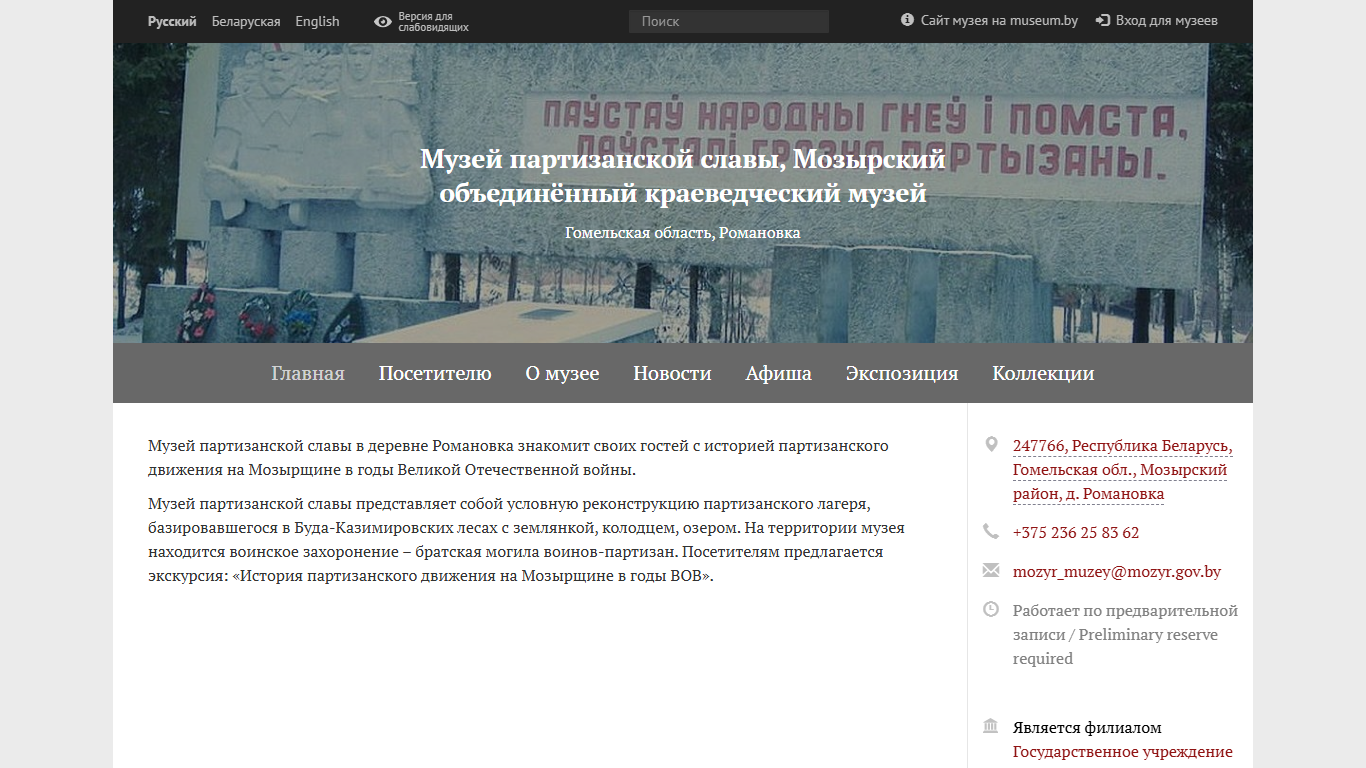The image size is (1366, 768).
Task: Enable Версия для слабовидящих mode
Action: (x=433, y=22)
